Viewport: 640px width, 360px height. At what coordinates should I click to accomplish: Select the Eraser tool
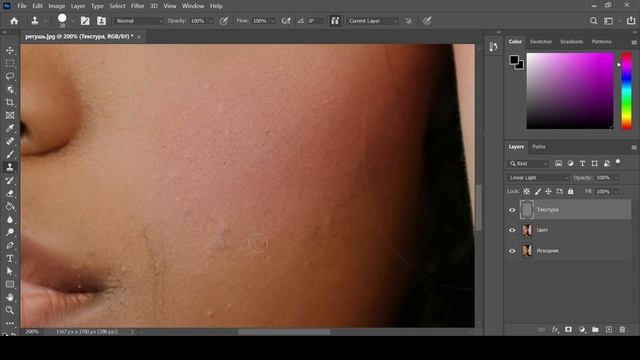point(10,193)
